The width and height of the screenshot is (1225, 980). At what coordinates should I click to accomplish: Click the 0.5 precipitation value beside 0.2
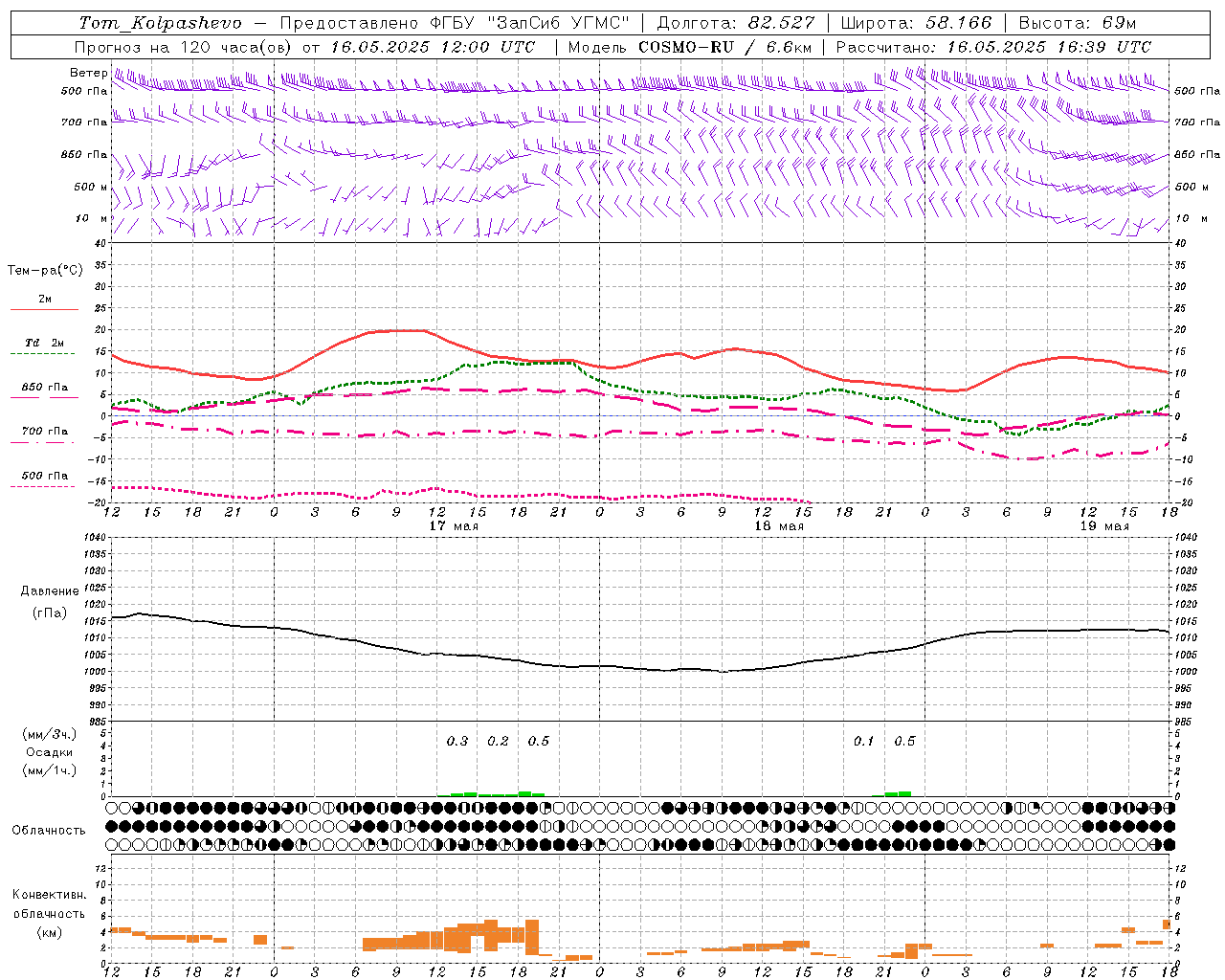tap(539, 741)
